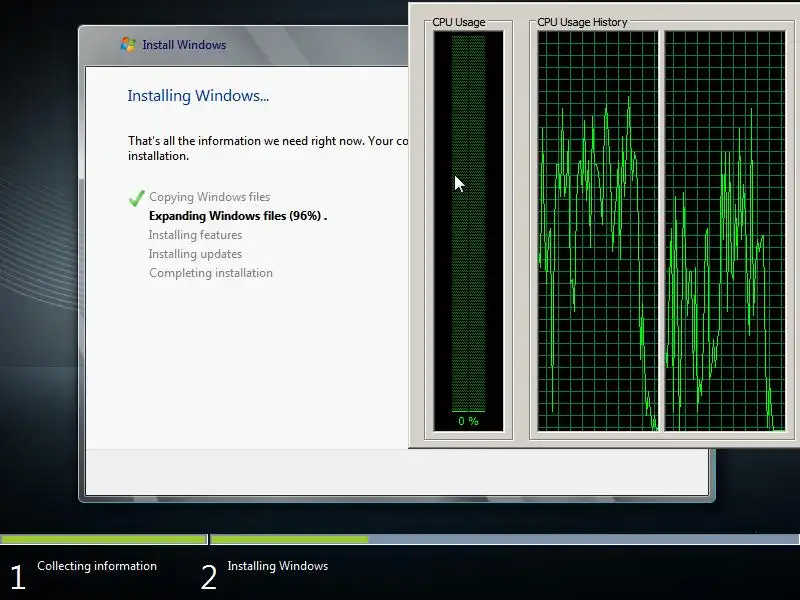
Task: Click the first CPU usage history graph
Action: [x=598, y=231]
